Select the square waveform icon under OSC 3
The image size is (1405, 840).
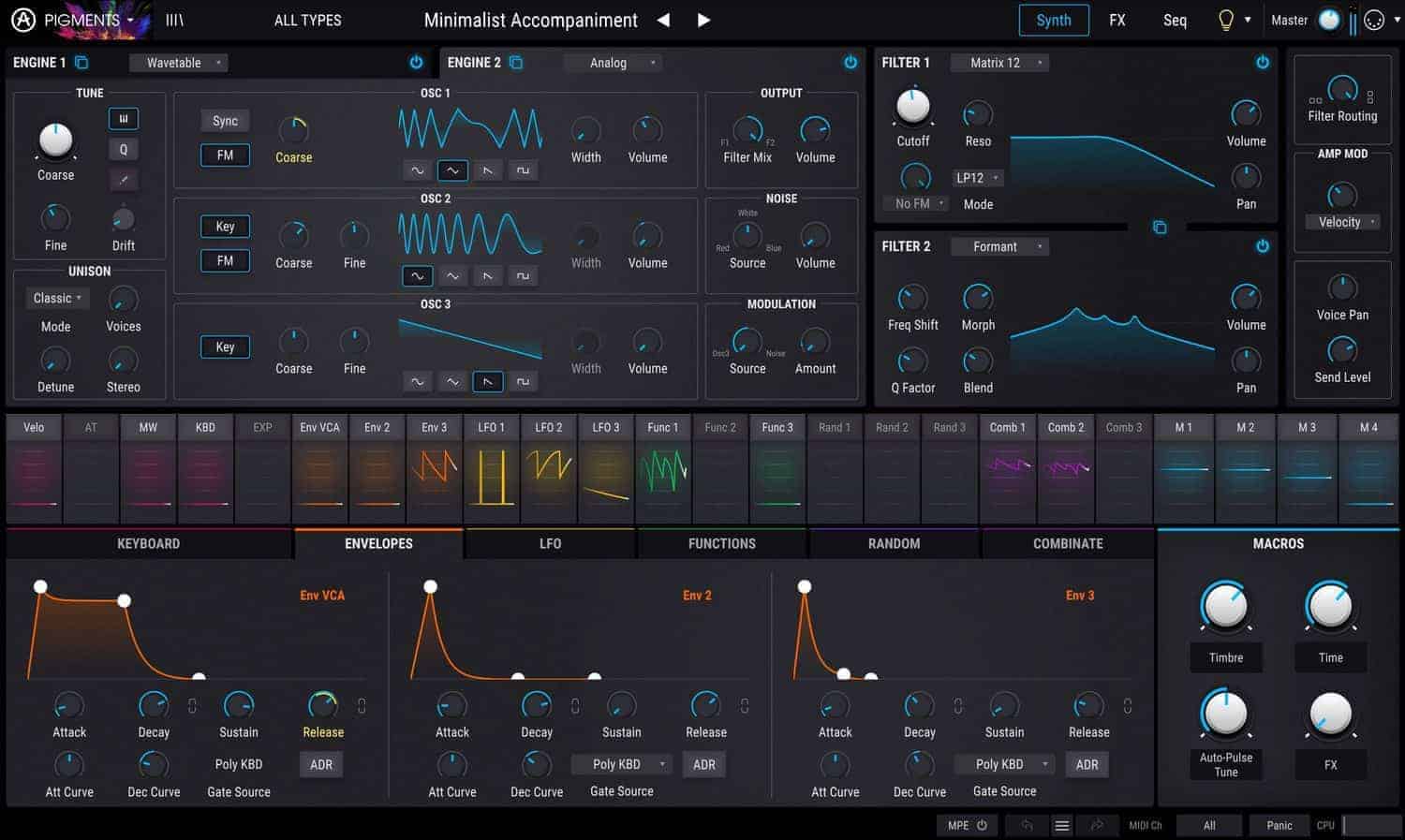[523, 382]
